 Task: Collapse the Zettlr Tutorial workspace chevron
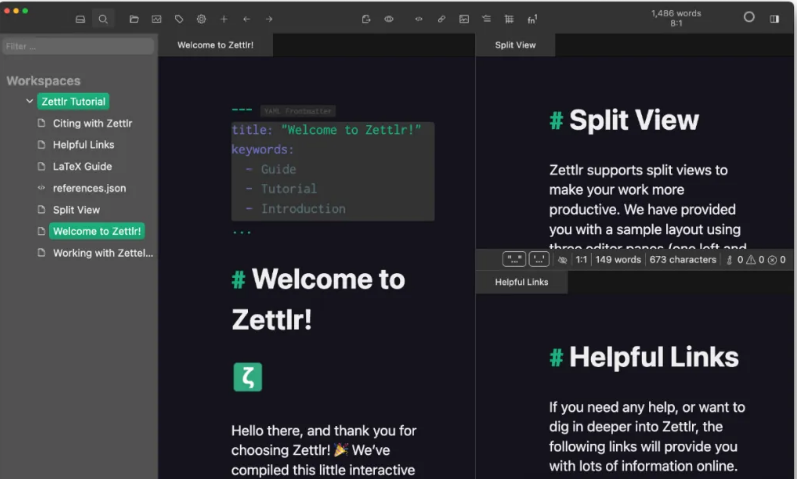(x=30, y=101)
